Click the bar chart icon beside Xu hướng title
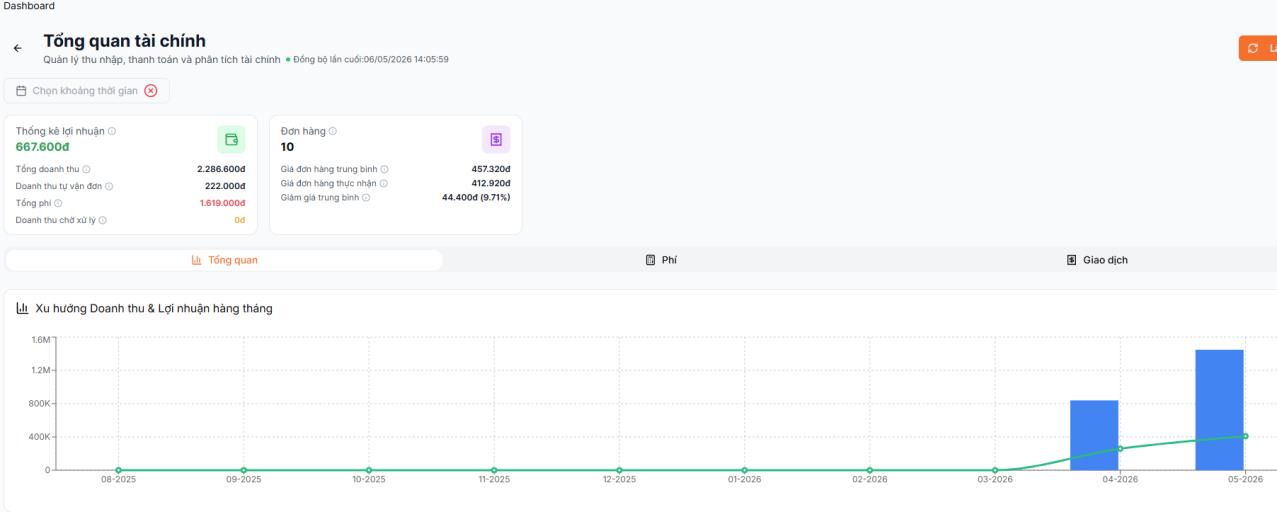 [x=22, y=308]
